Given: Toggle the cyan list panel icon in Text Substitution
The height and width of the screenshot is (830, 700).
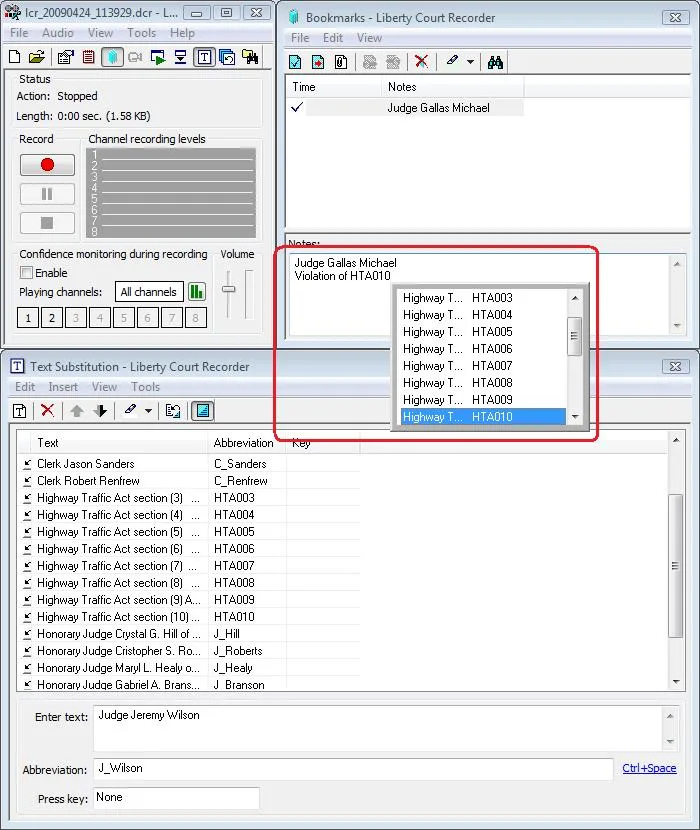Looking at the screenshot, I should 203,411.
